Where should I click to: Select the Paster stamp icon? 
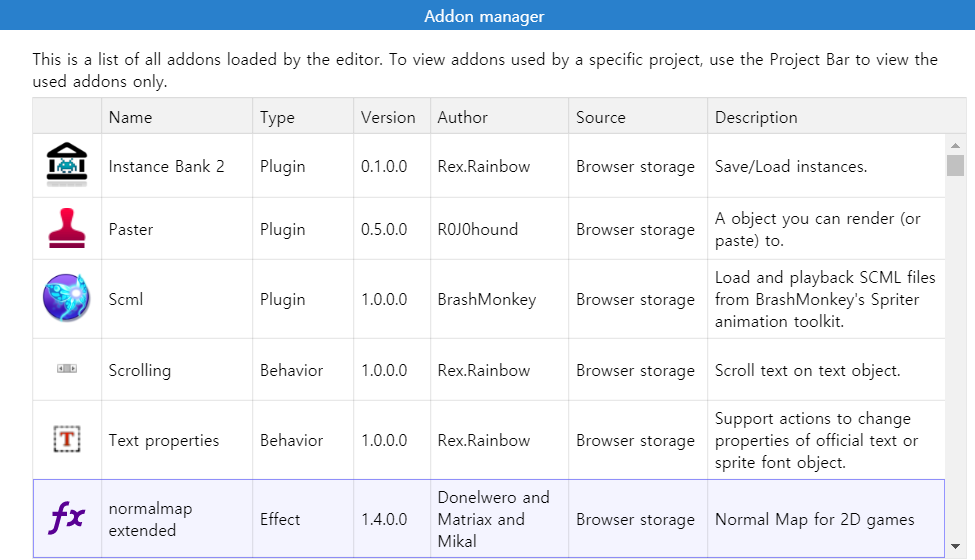point(67,228)
